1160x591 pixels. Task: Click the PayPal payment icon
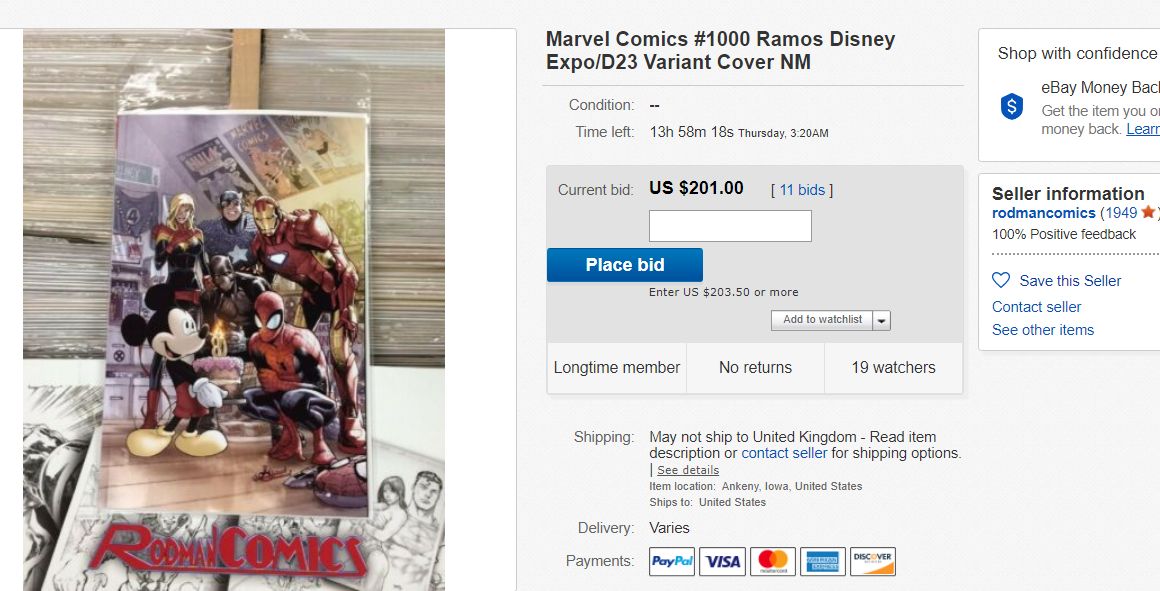click(672, 561)
